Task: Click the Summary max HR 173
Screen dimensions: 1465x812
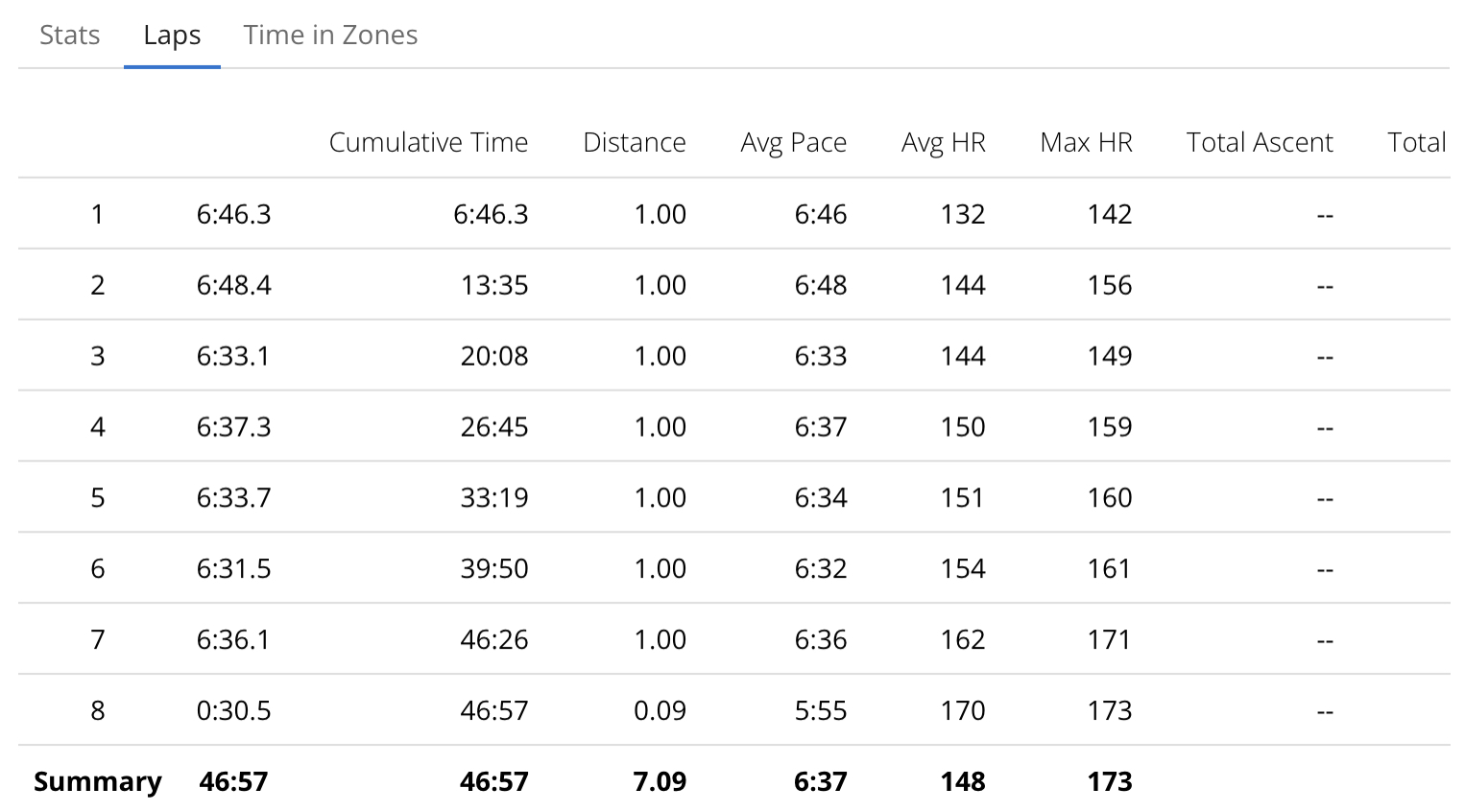Action: coord(1109,782)
